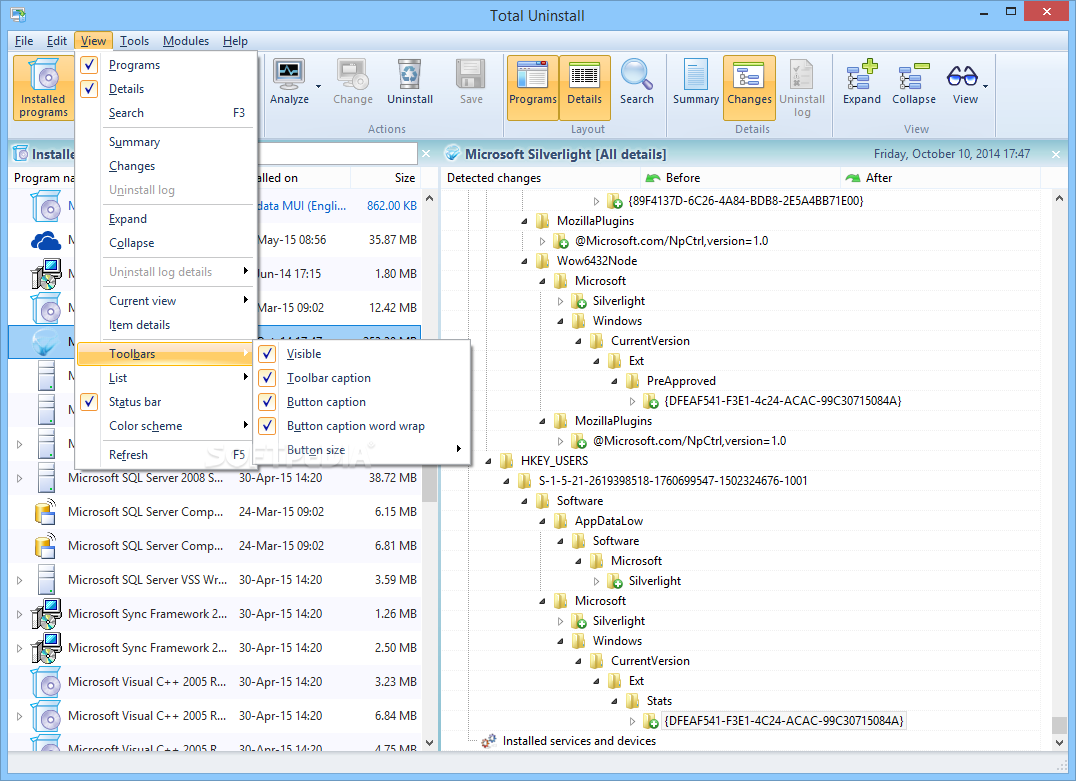The image size is (1076, 781).
Task: Click the Search magnifier icon
Action: tap(637, 74)
